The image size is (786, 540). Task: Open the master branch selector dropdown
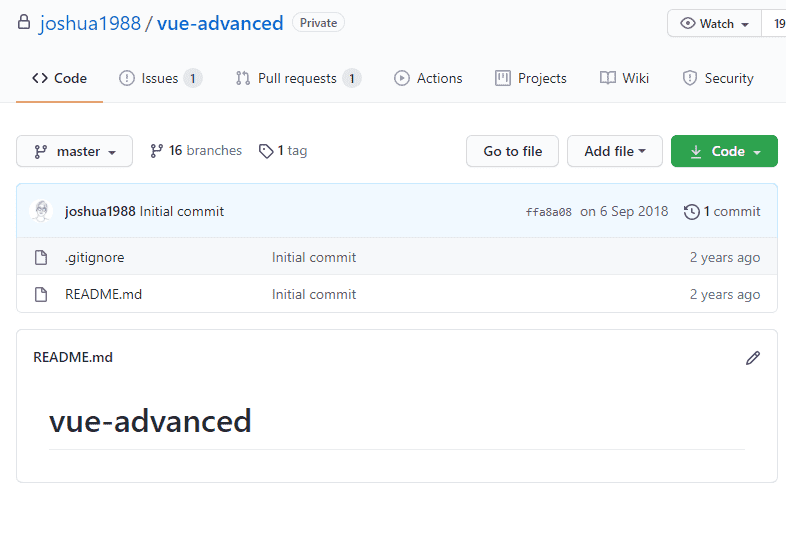coord(74,151)
